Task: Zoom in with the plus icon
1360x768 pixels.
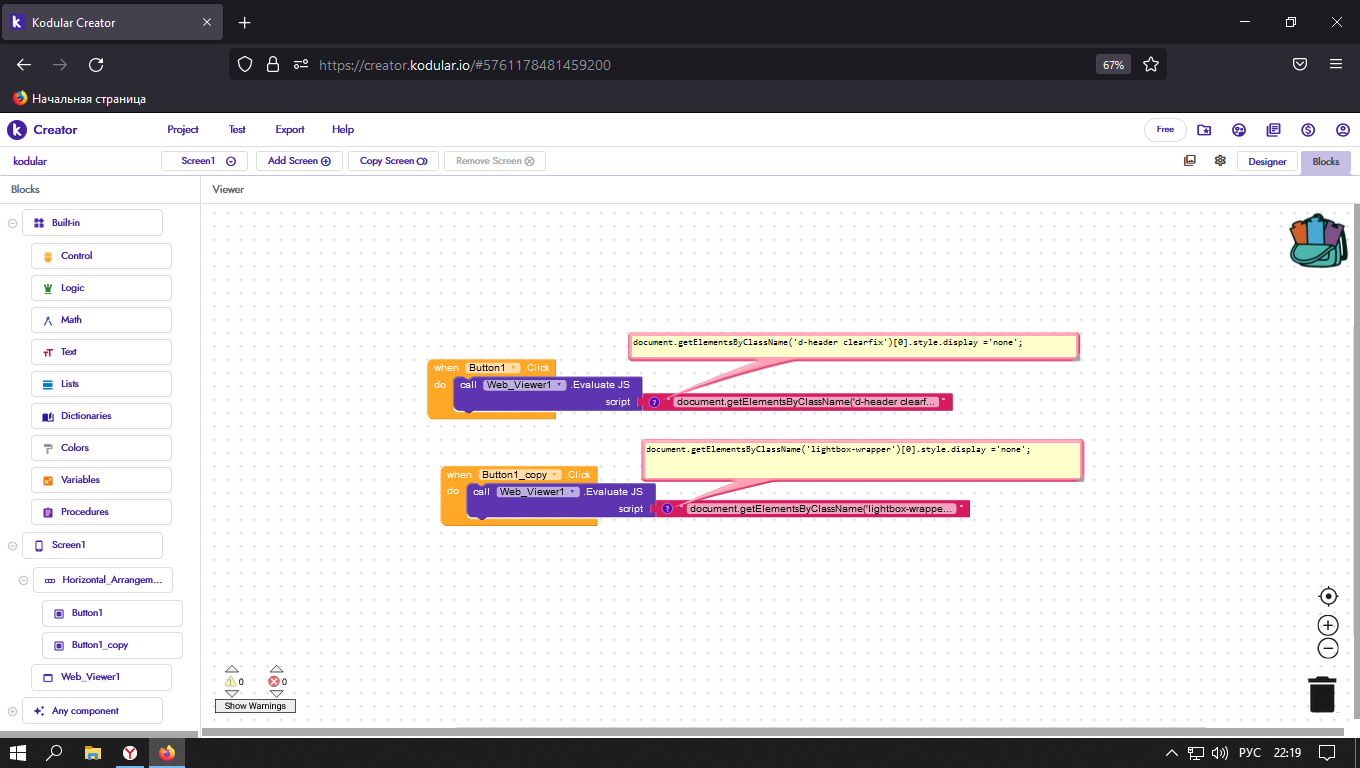Action: 1328,625
